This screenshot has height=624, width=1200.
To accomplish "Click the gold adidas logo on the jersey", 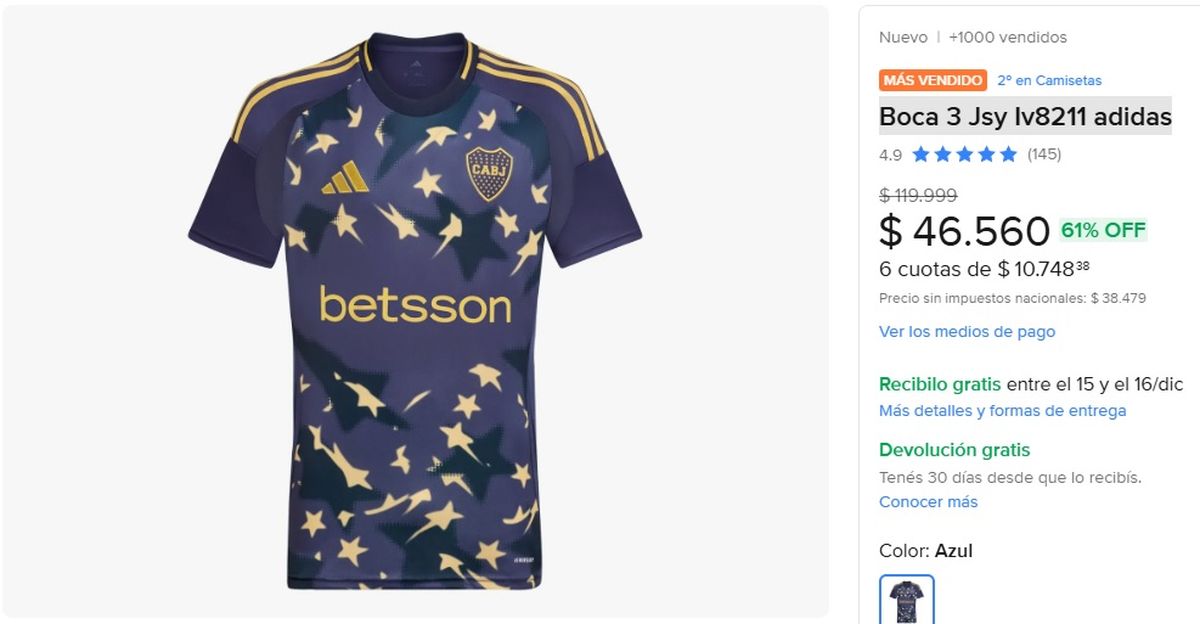I will (x=345, y=177).
